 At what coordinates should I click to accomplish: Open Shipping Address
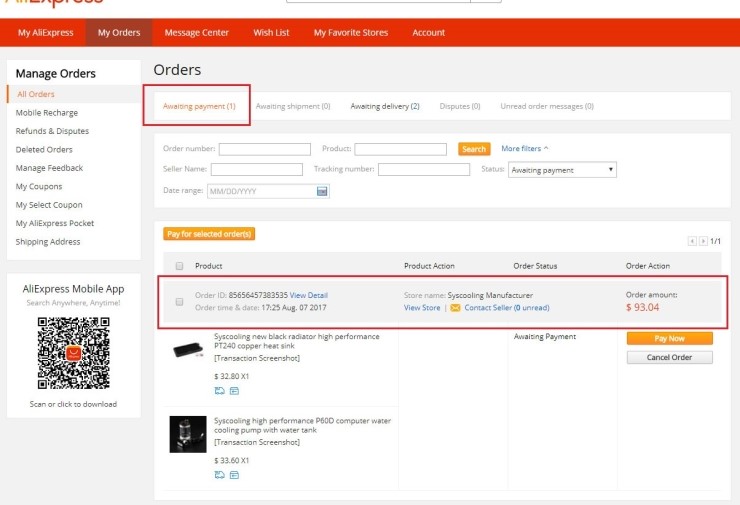[x=48, y=242]
